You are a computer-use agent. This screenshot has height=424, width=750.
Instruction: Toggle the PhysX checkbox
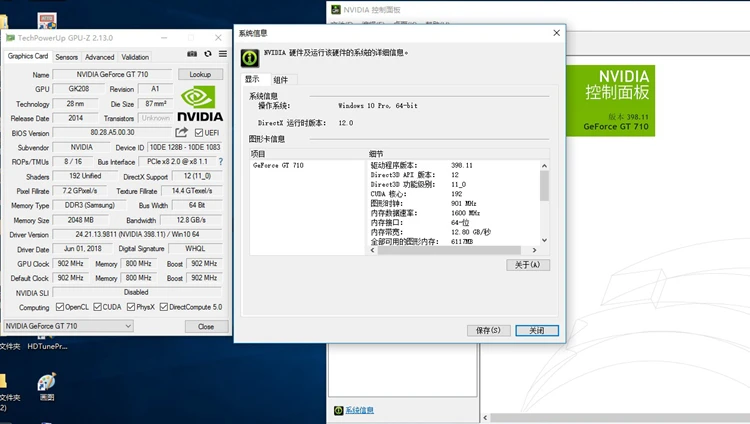tap(131, 307)
